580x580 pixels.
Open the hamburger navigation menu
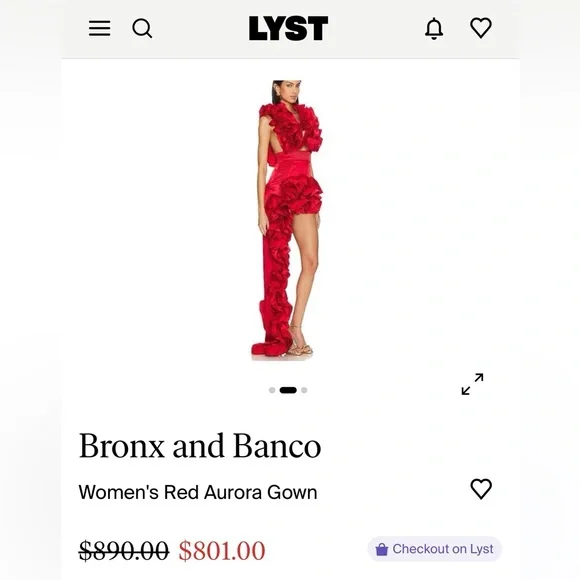click(x=100, y=28)
